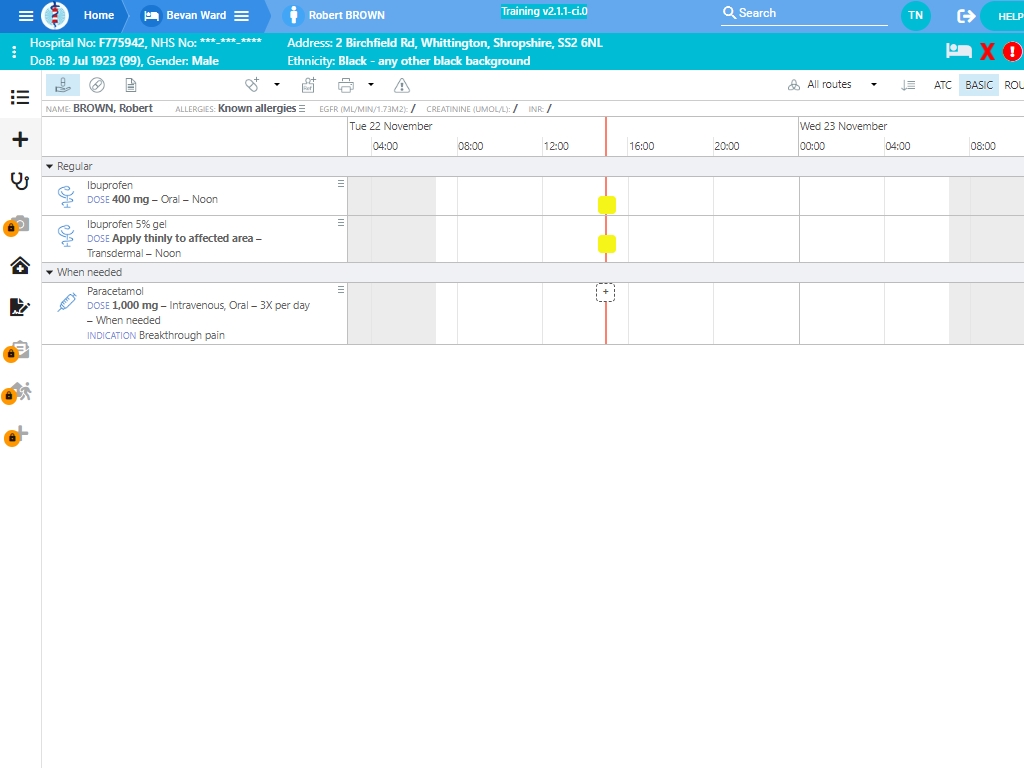Click the Ibuprofen oral therapy icon
The height and width of the screenshot is (768, 1024).
click(66, 196)
